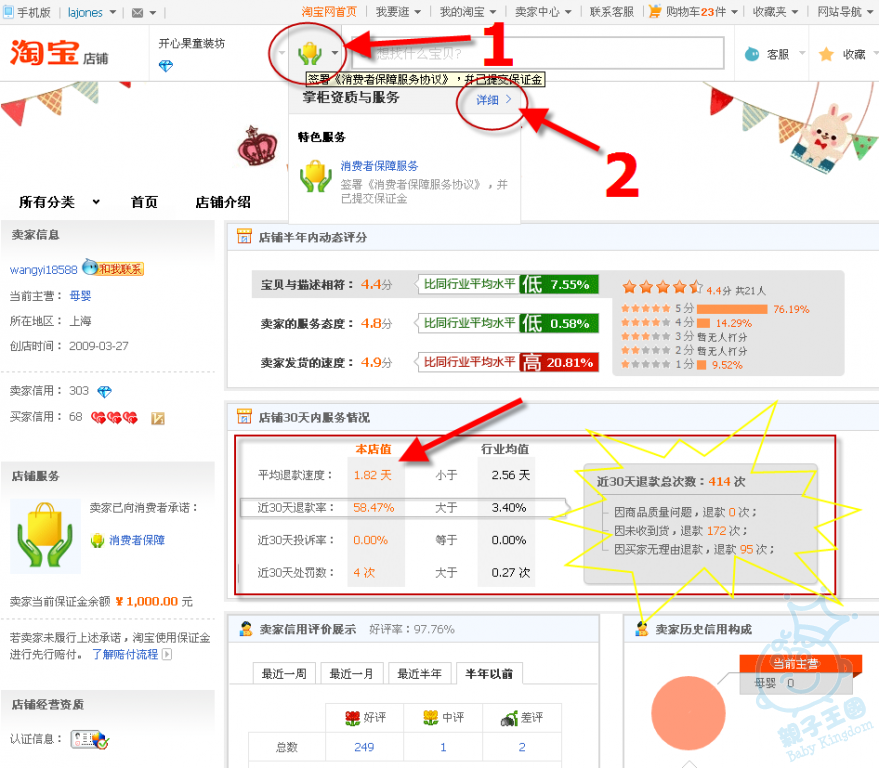Click the 认证信息 certification ID card icon

[89, 740]
